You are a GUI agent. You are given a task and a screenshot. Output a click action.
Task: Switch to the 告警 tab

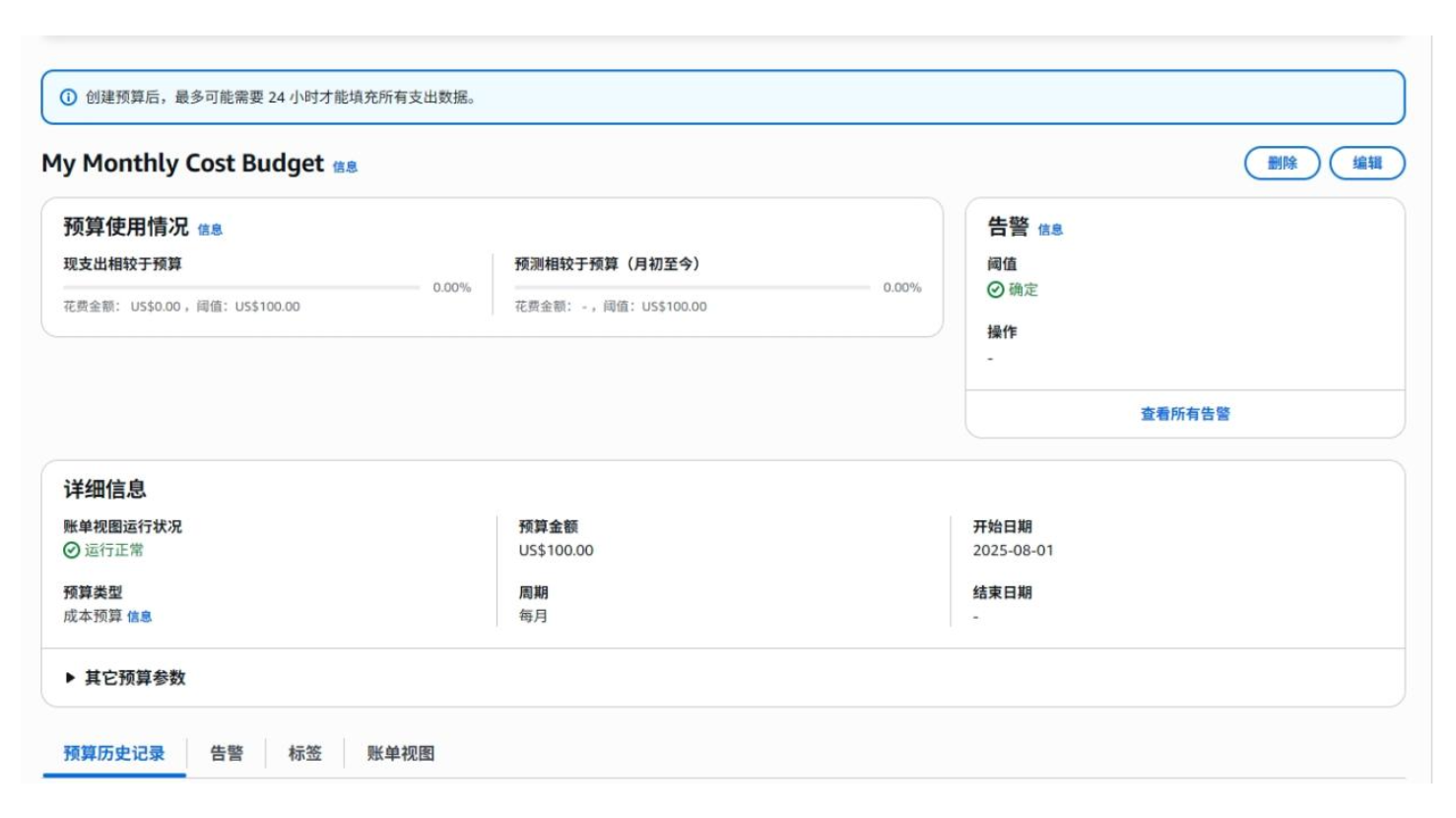[x=227, y=754]
